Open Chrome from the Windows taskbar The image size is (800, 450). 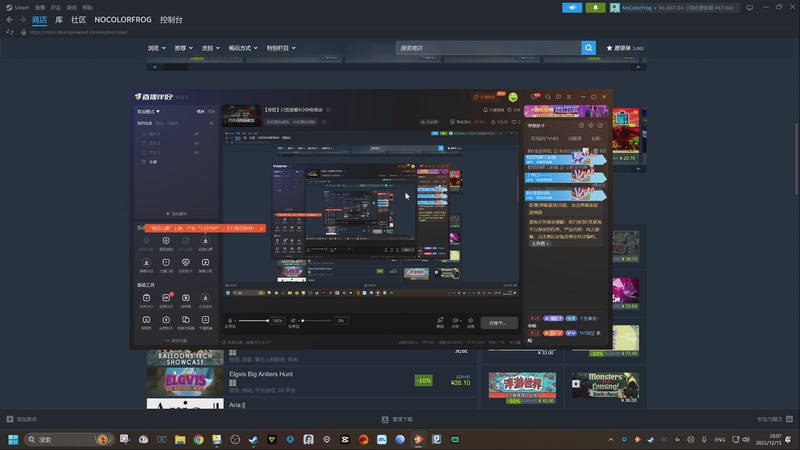pos(198,439)
